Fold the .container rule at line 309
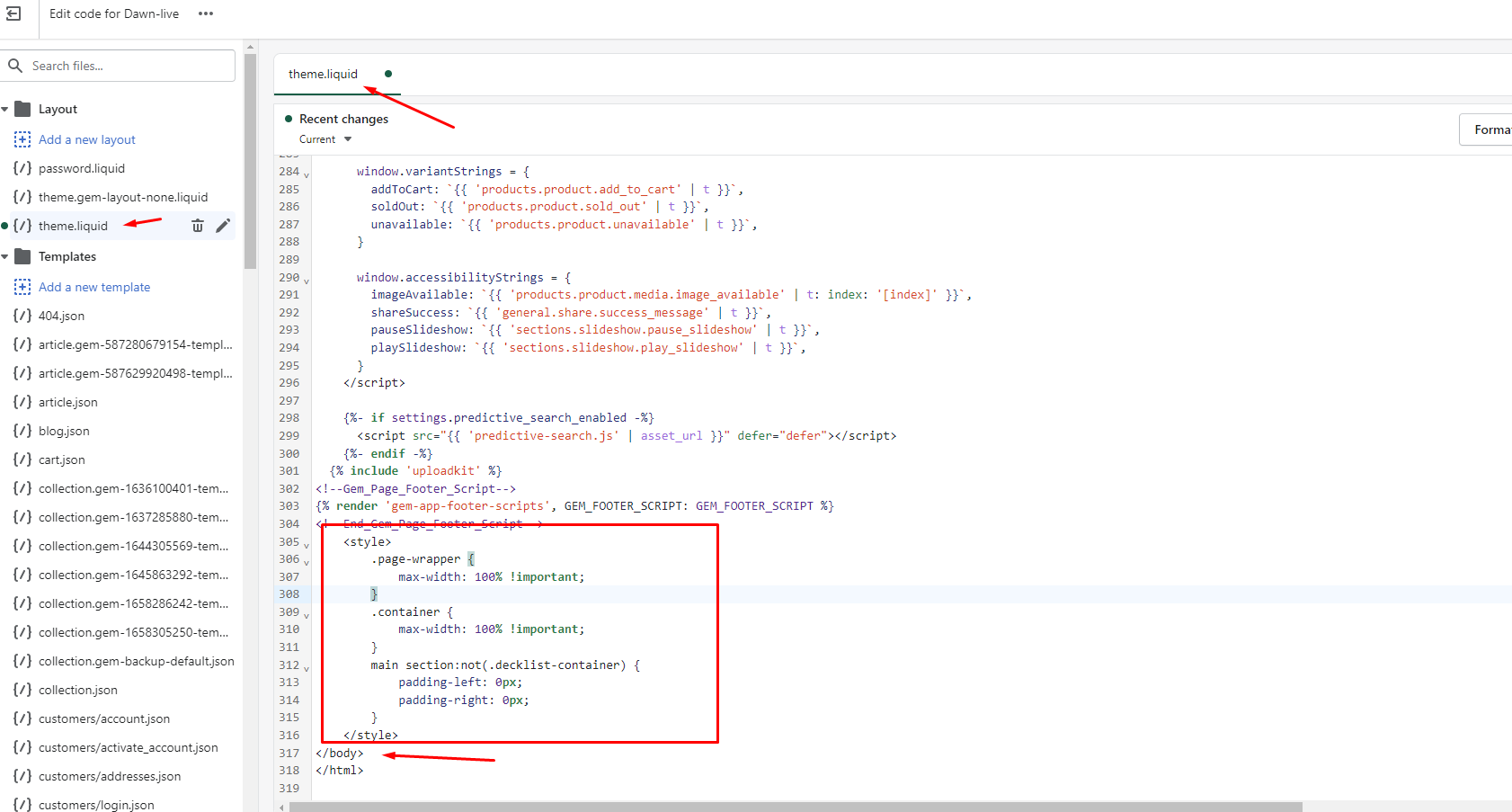The image size is (1512, 812). pos(307,616)
